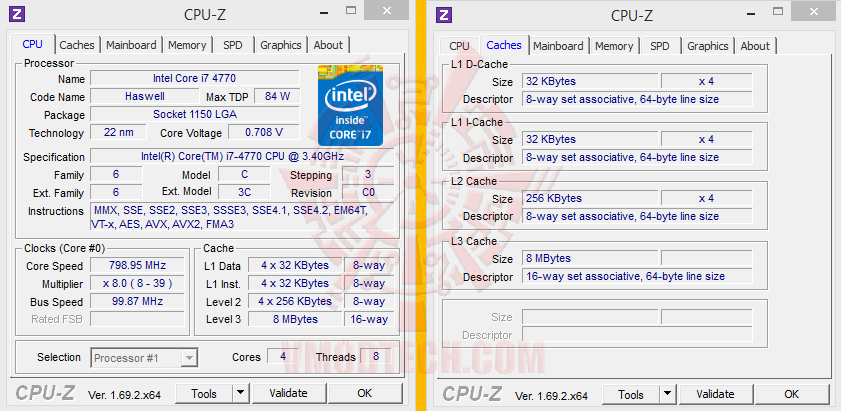Close the right CPU-Z window

[812, 10]
